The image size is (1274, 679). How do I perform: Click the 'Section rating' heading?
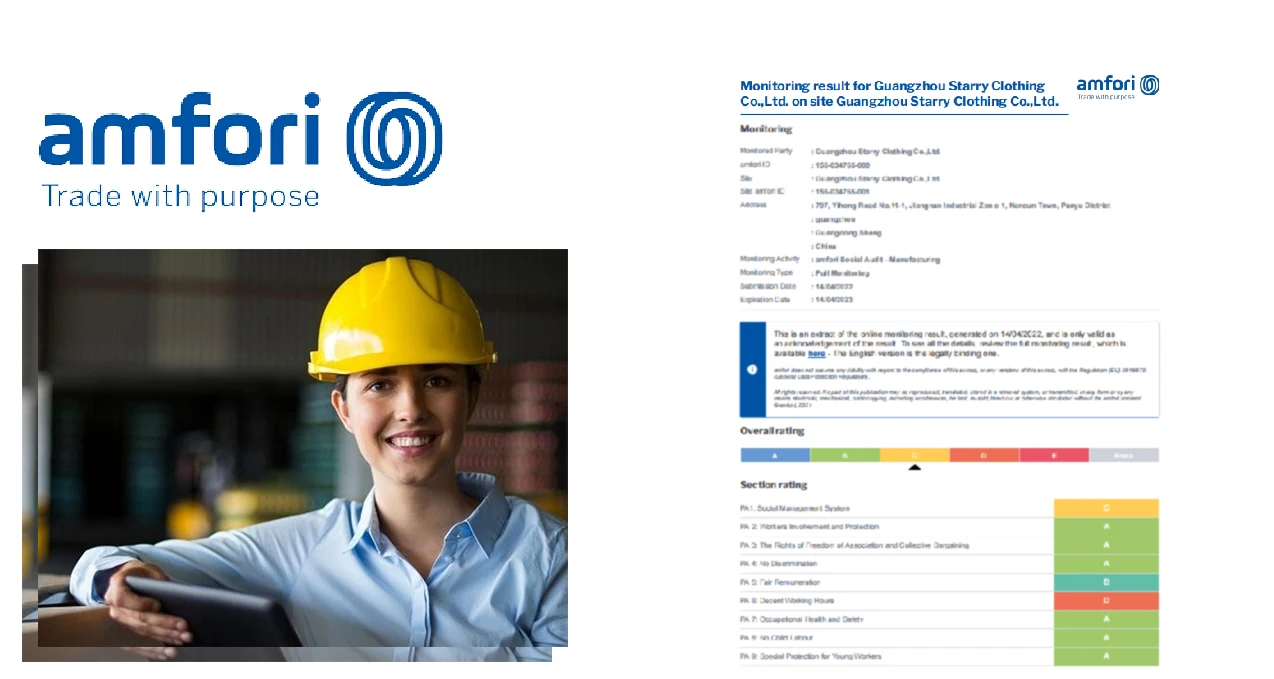(x=774, y=485)
